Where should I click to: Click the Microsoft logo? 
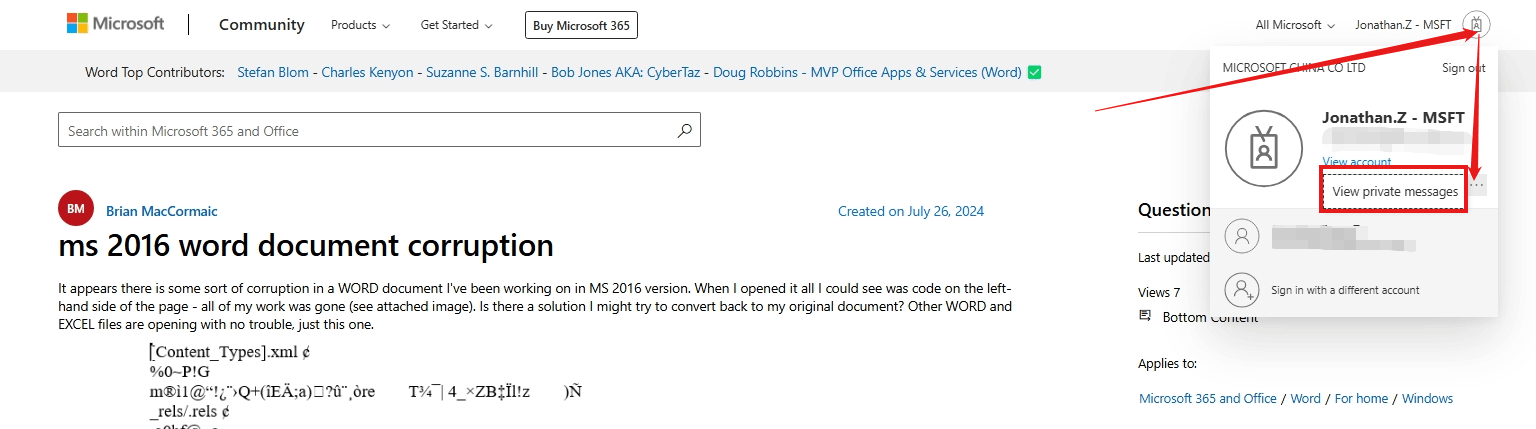click(x=115, y=23)
